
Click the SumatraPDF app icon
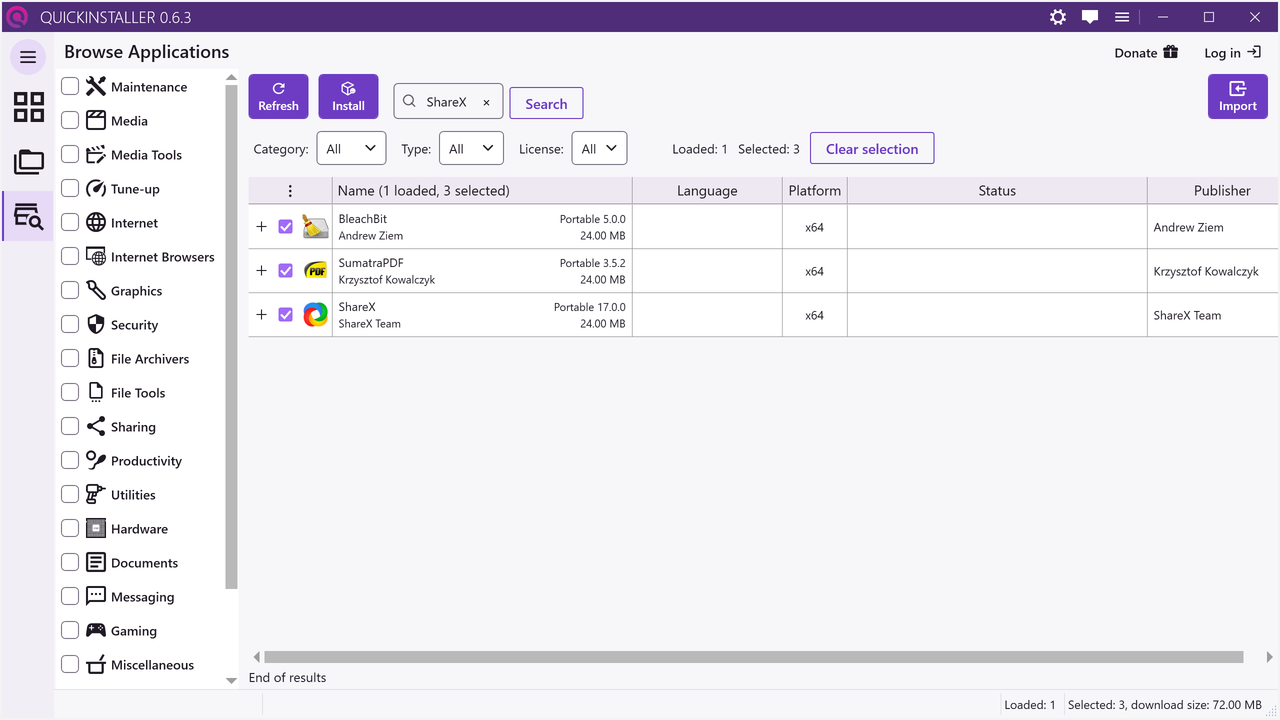click(315, 271)
